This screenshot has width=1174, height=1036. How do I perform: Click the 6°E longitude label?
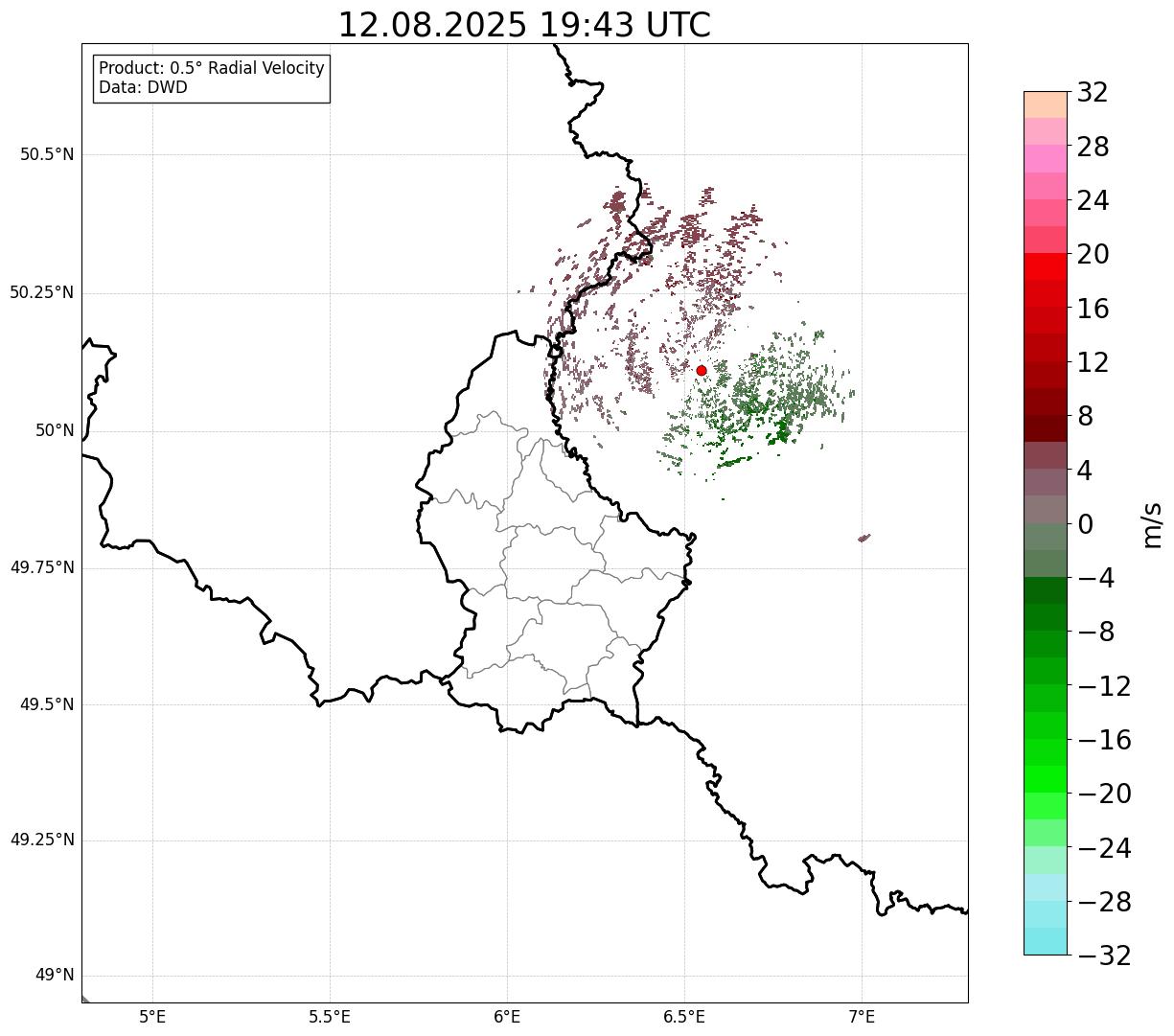(x=507, y=1016)
